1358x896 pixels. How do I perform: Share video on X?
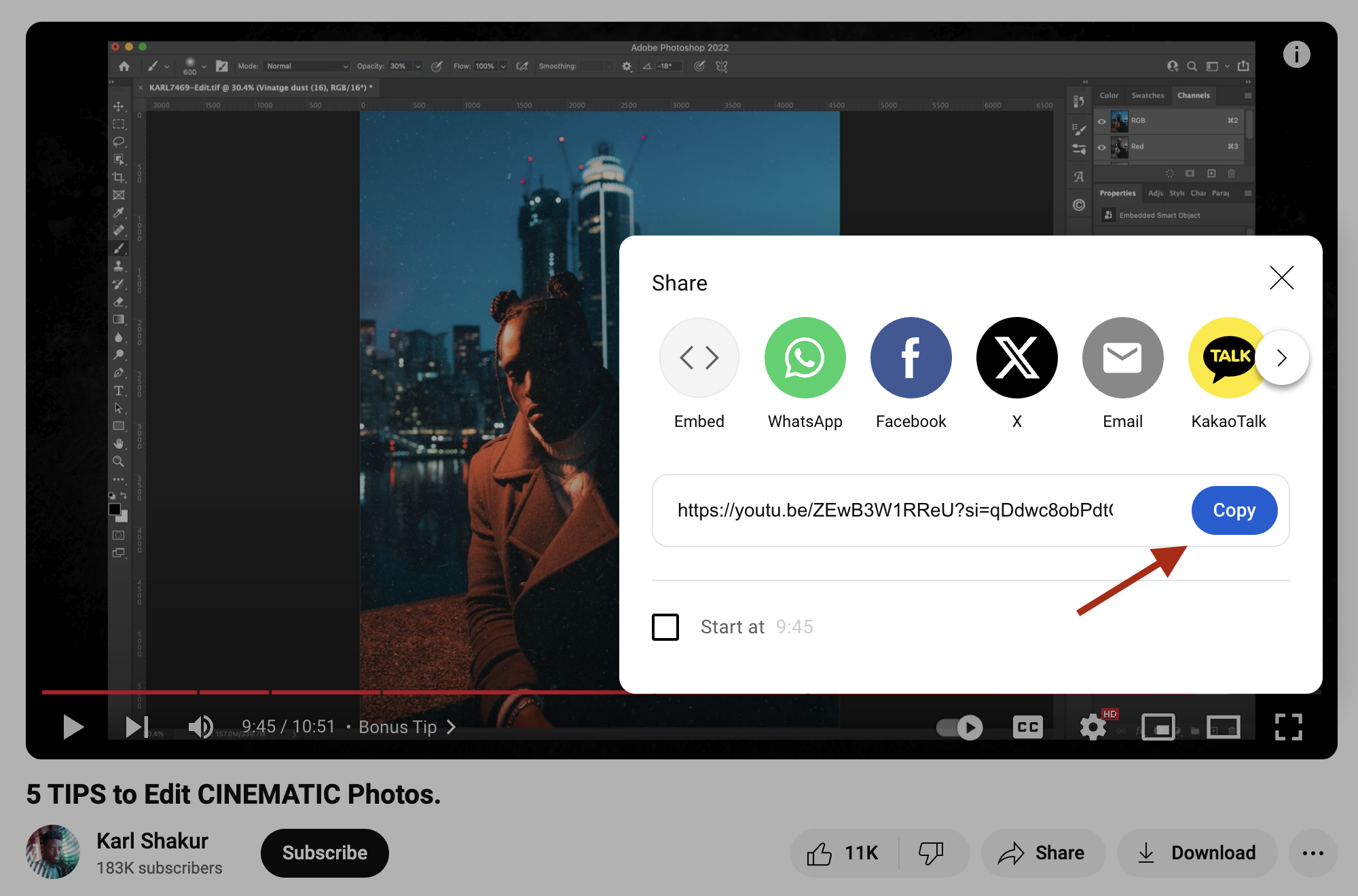tap(1016, 358)
